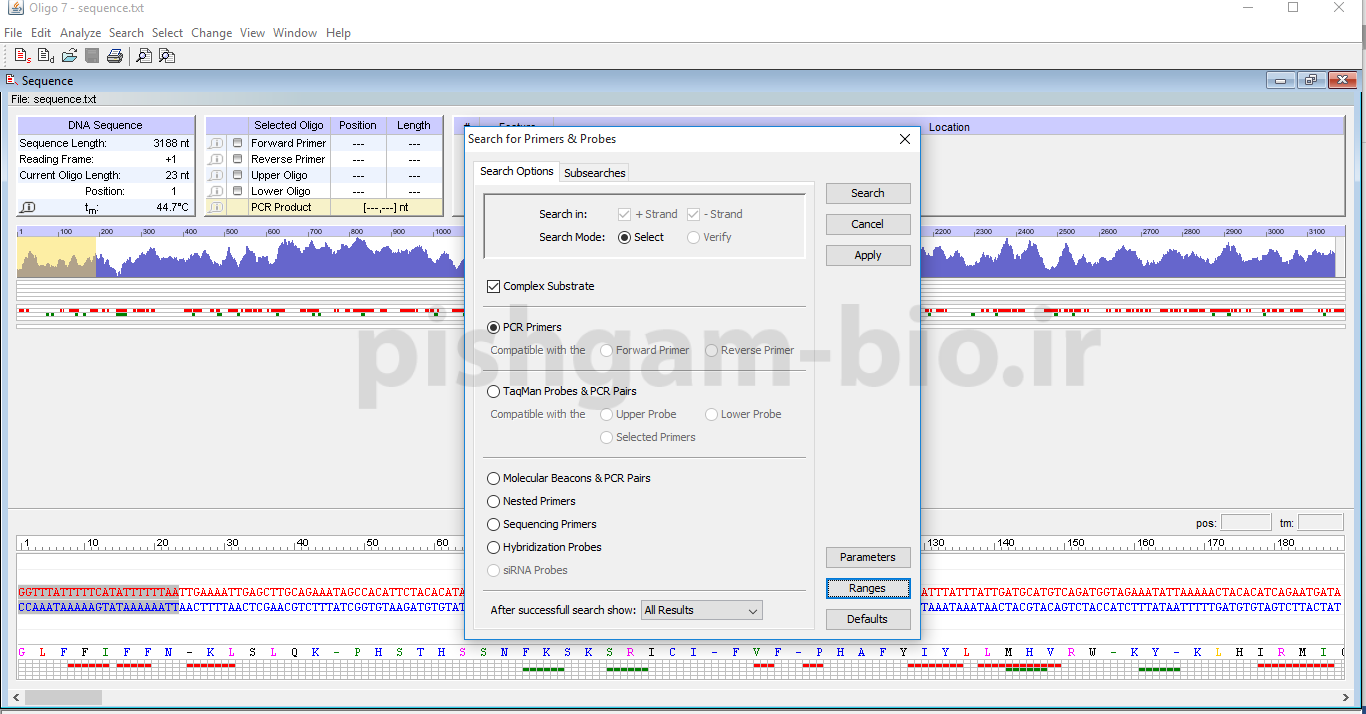Switch to the Subsearches tab
Screen dimensions: 1366x714
coord(595,173)
